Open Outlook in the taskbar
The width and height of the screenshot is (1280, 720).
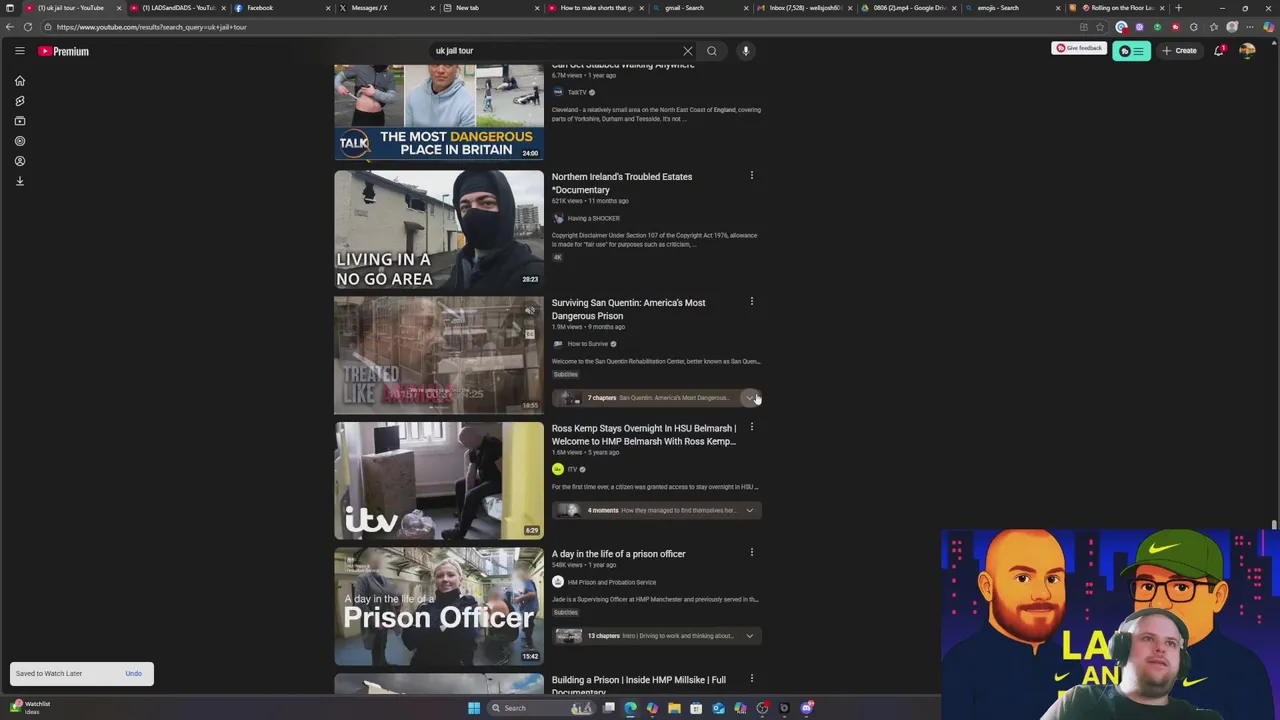(x=718, y=708)
